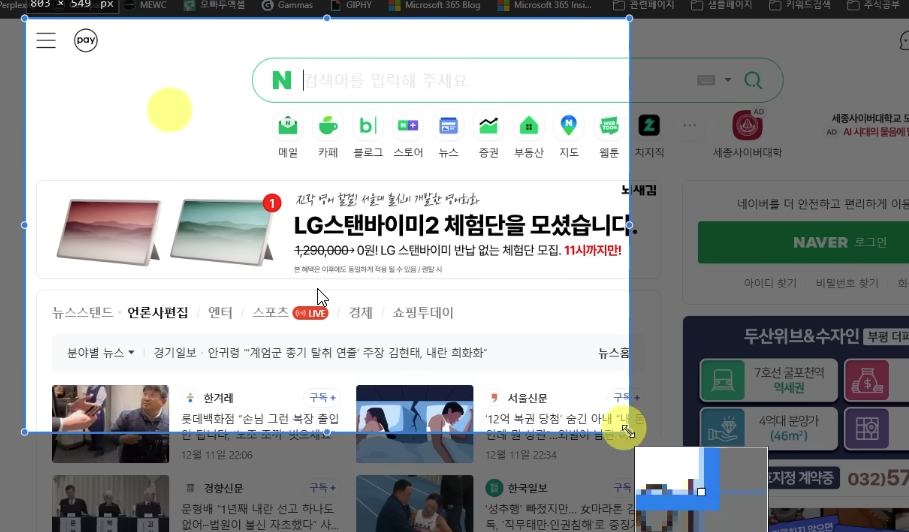This screenshot has height=532, width=909.
Task: Open the hamburger menu icon
Action: (x=46, y=41)
